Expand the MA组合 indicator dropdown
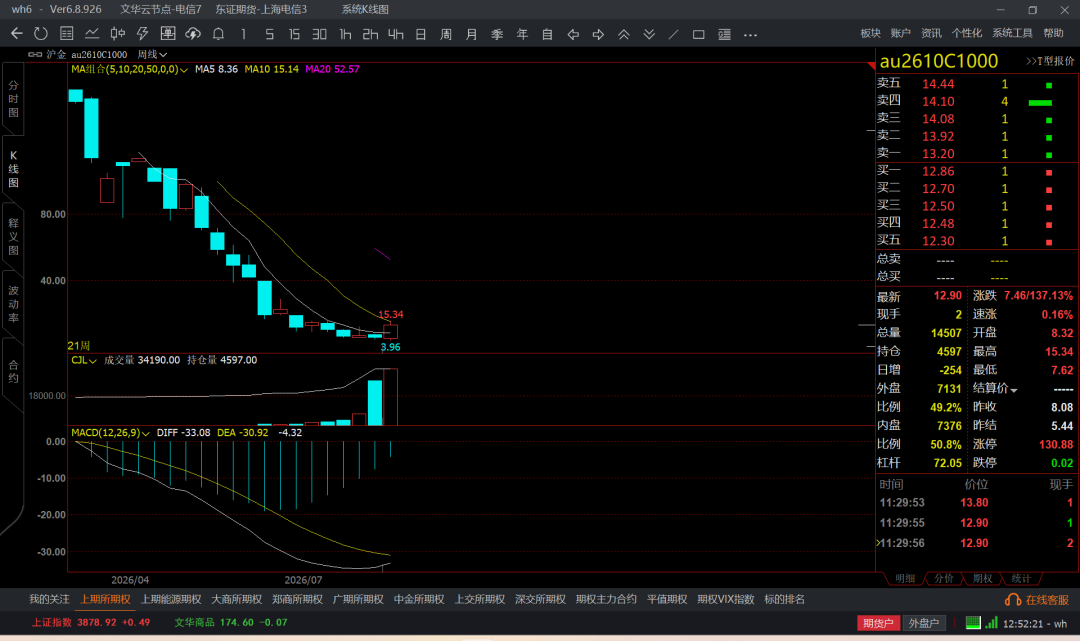The width and height of the screenshot is (1080, 641). coord(184,70)
